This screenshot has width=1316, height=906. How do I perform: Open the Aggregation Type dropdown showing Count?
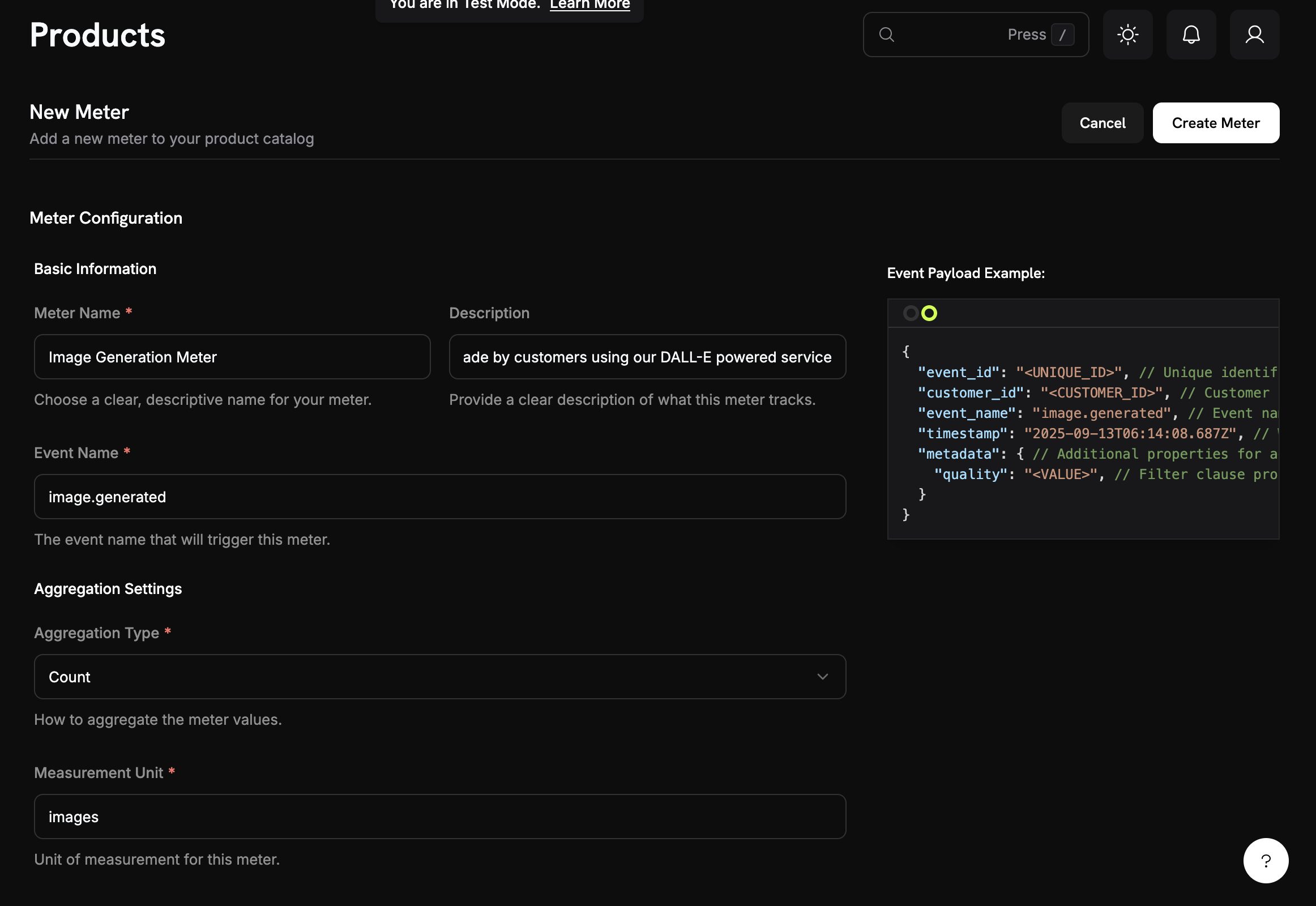439,676
